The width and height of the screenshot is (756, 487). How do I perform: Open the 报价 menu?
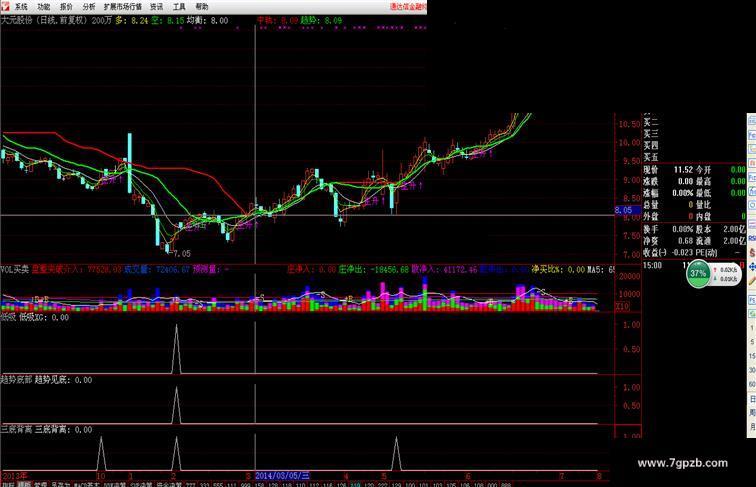(67, 7)
